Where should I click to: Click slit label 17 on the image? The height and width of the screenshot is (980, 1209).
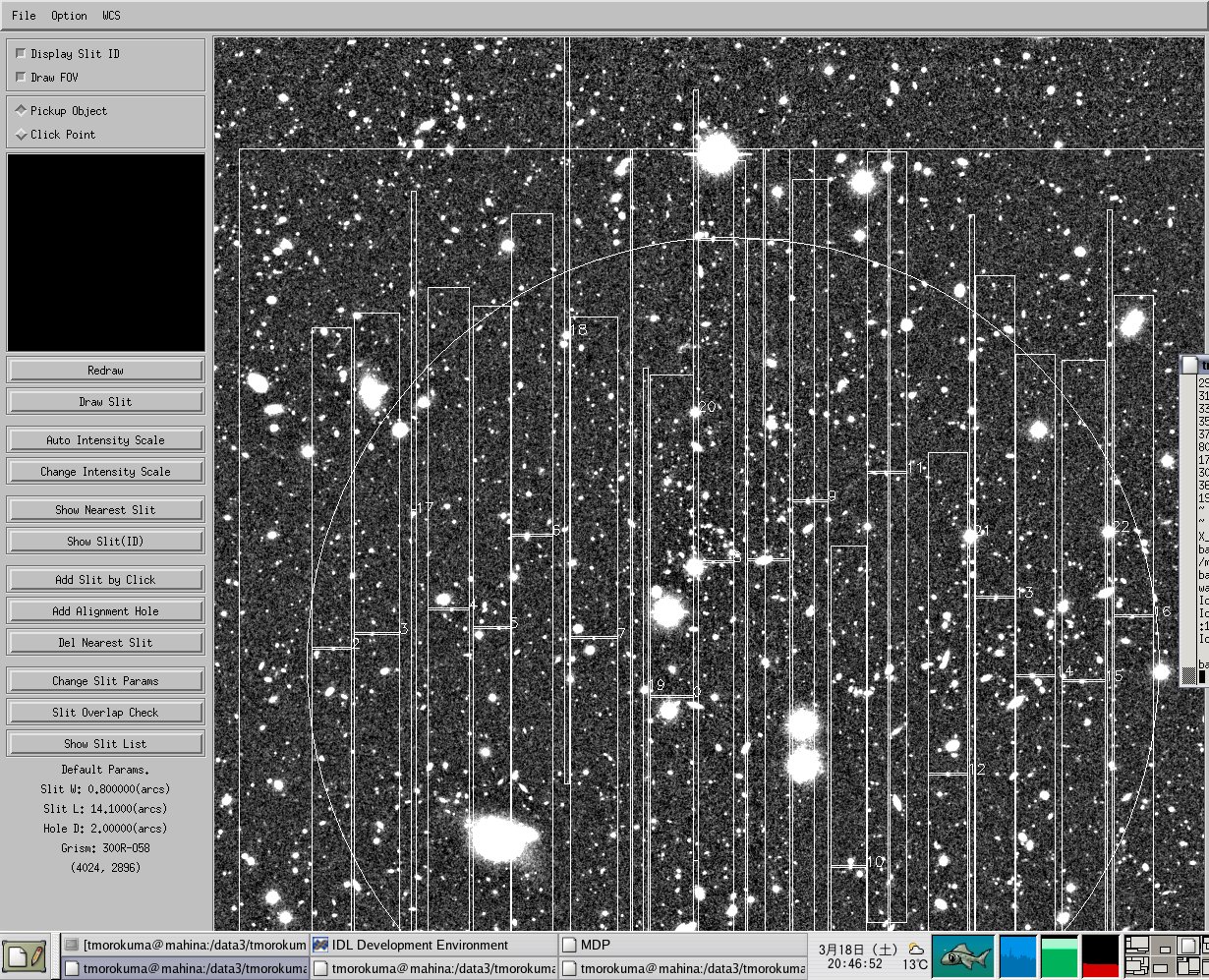pos(426,507)
